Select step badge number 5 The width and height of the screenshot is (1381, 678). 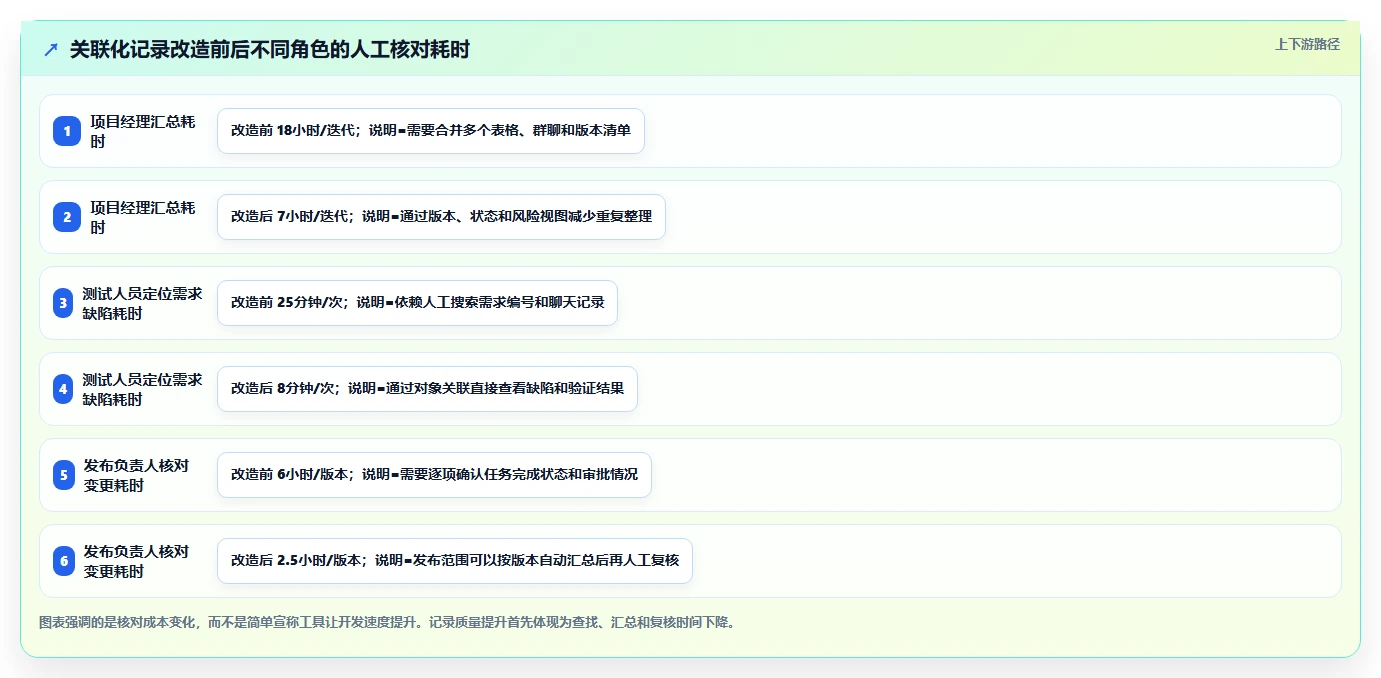pos(64,475)
